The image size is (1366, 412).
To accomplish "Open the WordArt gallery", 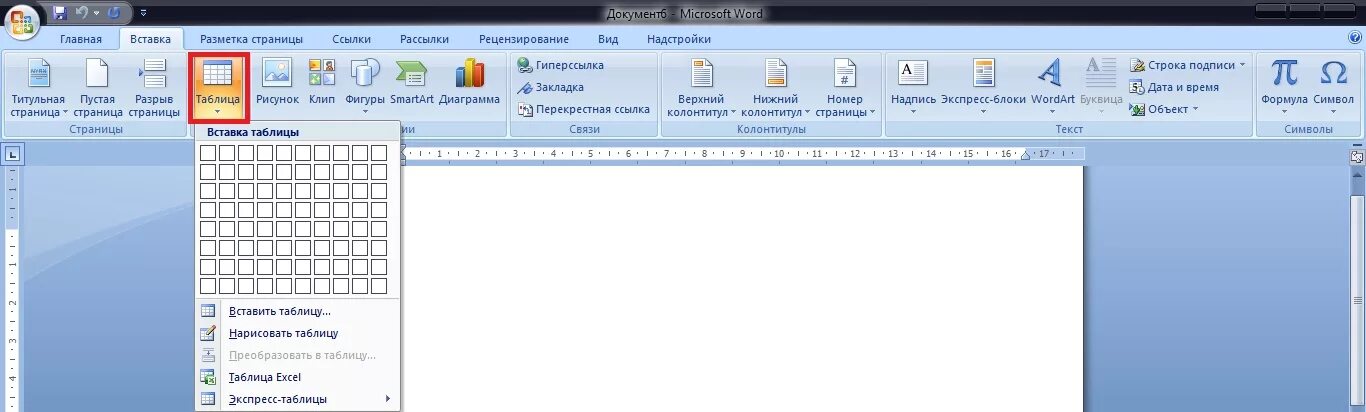I will (x=1052, y=88).
